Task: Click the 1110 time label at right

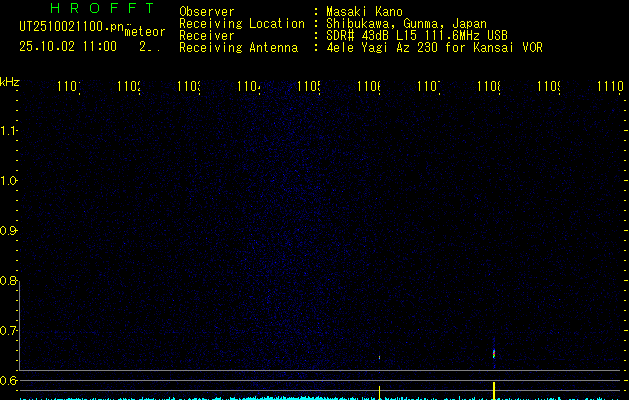Action: point(609,88)
